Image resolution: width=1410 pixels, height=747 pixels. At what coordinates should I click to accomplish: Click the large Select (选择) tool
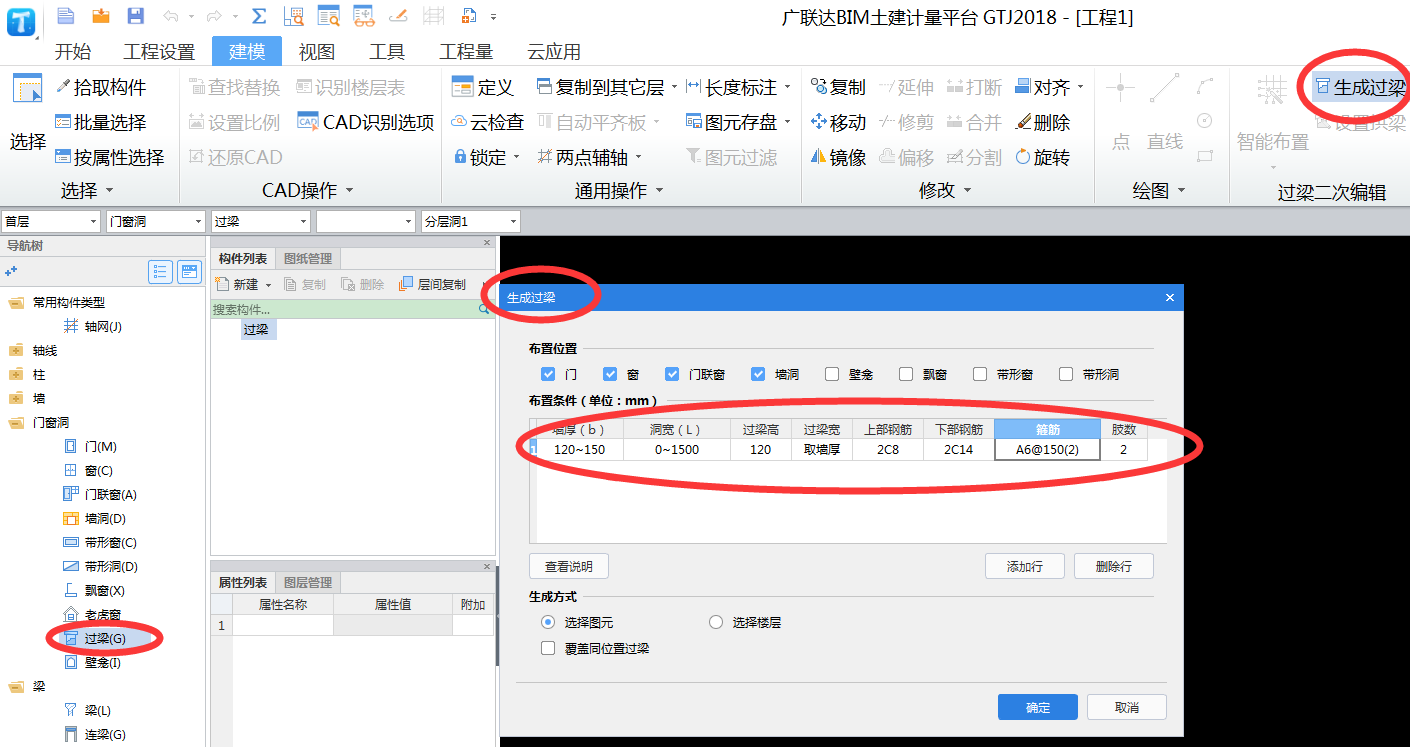pyautogui.click(x=28, y=115)
